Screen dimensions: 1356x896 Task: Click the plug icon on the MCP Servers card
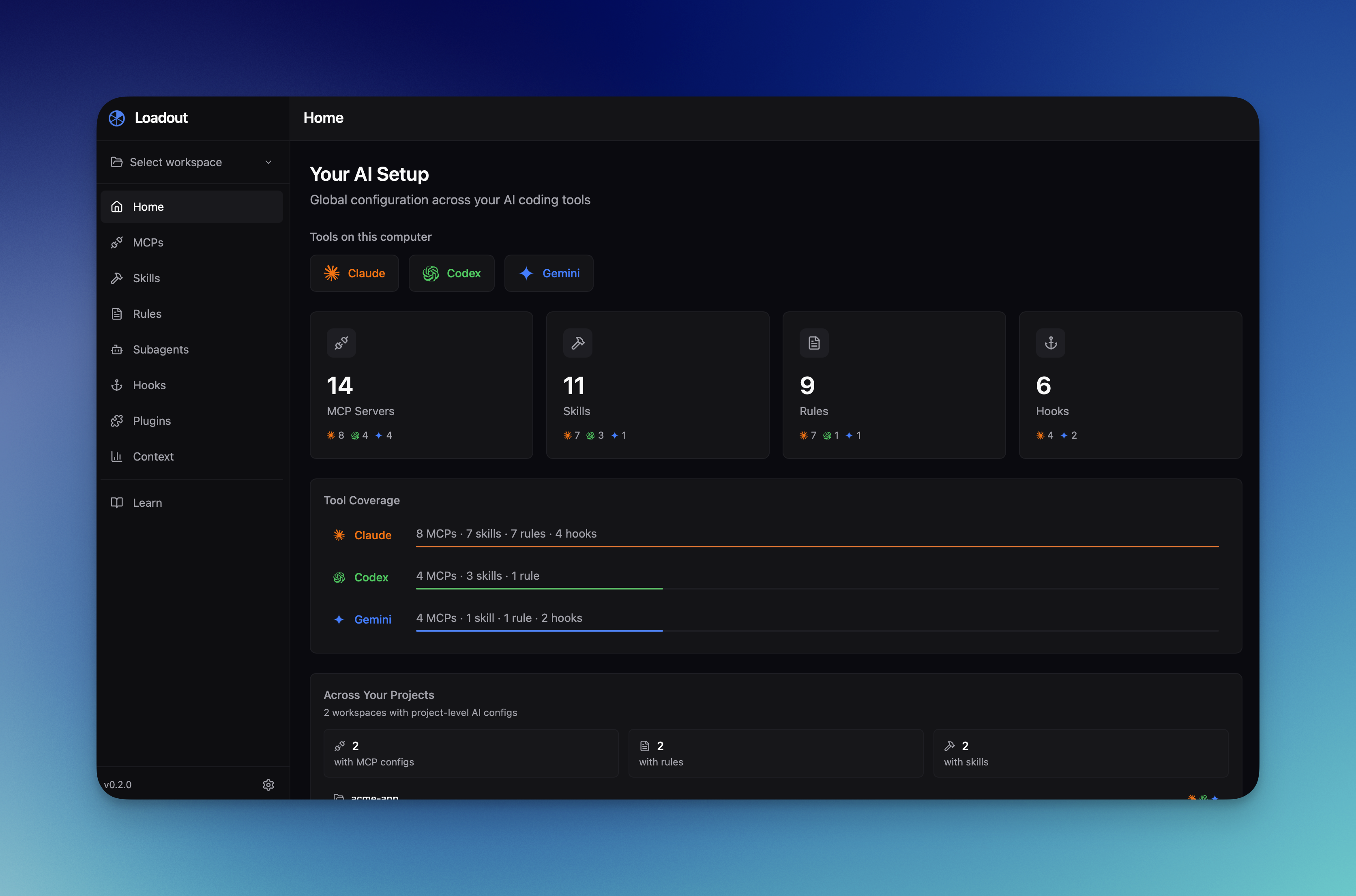click(341, 343)
